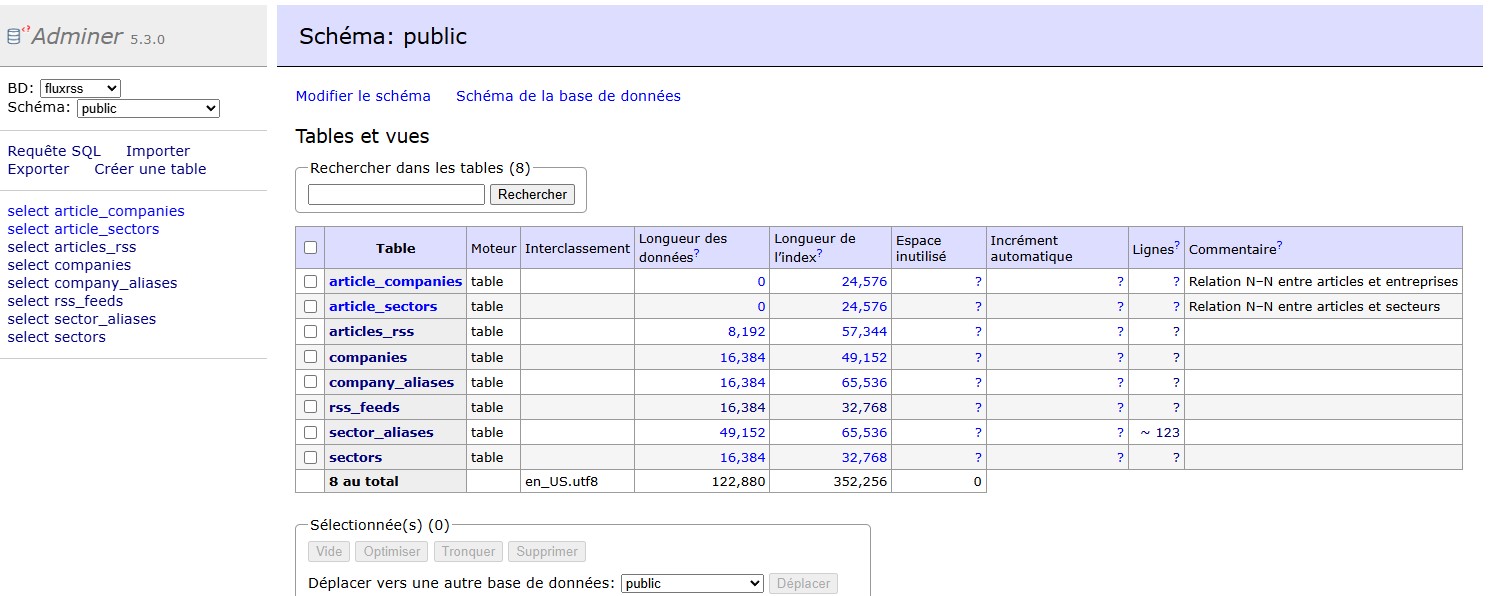This screenshot has height=596, width=1498.
Task: Check the sector_aliases row checkbox
Action: (x=310, y=432)
